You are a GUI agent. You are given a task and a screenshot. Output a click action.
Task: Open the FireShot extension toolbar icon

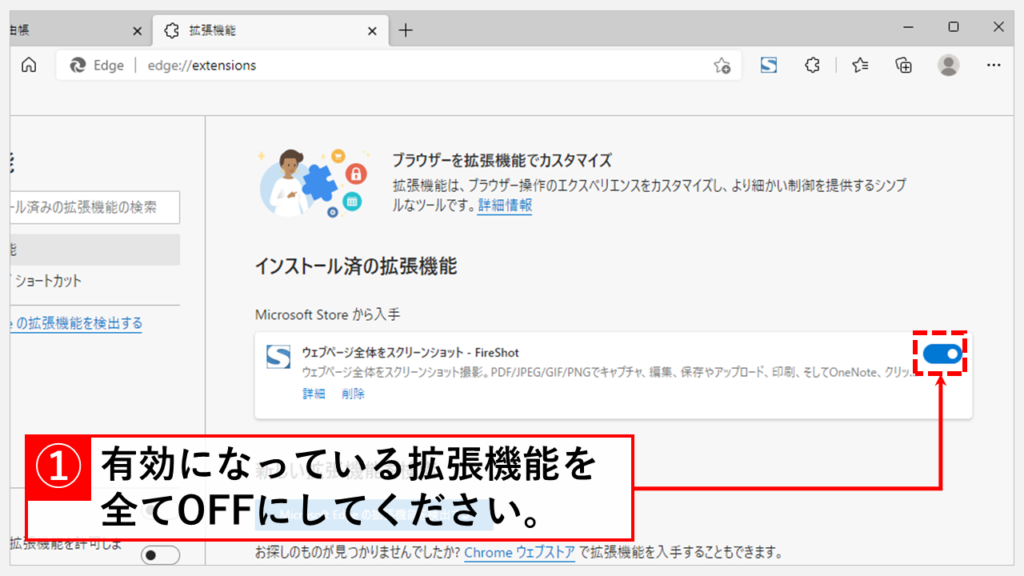tap(769, 65)
